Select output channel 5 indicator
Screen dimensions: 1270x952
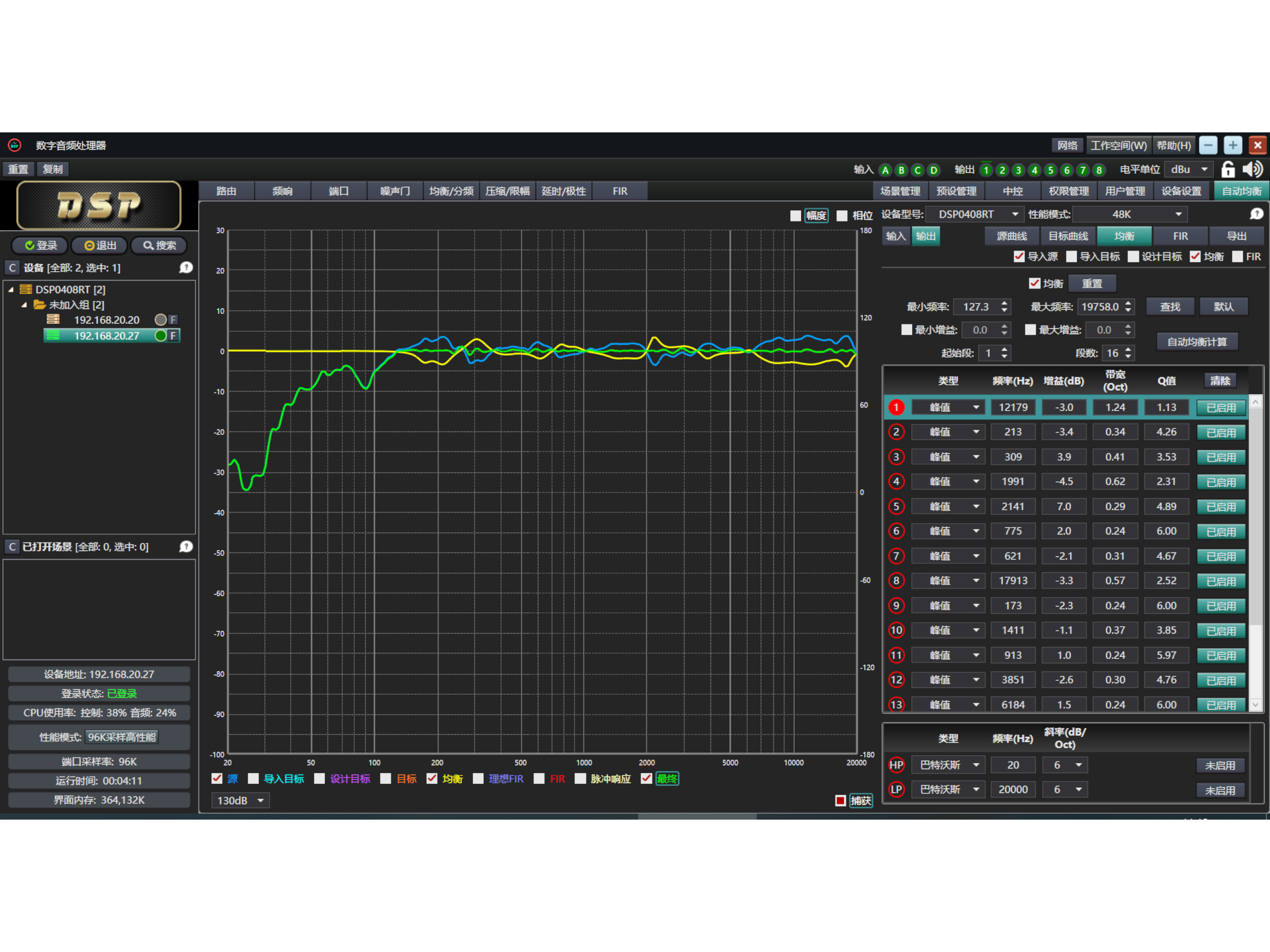tap(1051, 171)
